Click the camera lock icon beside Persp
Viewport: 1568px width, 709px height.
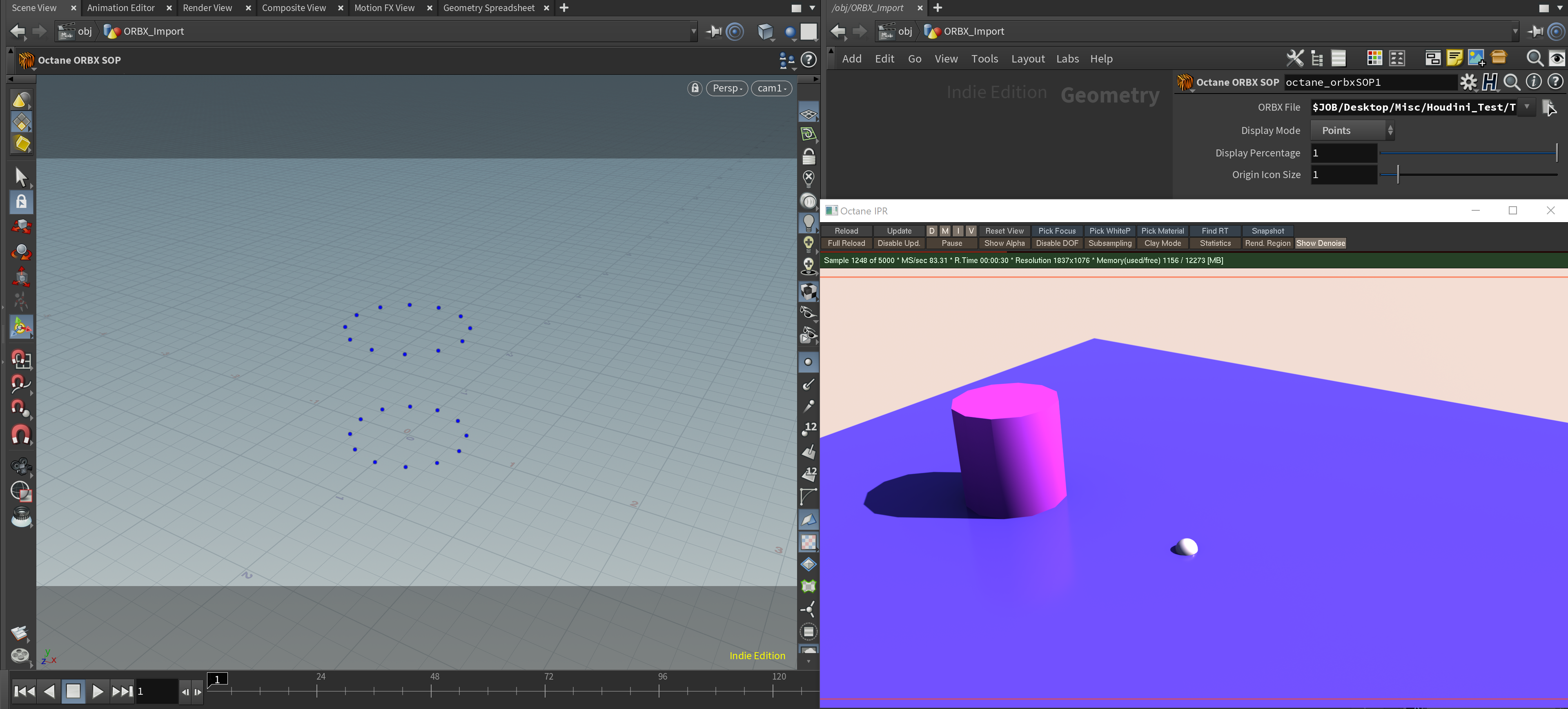695,88
